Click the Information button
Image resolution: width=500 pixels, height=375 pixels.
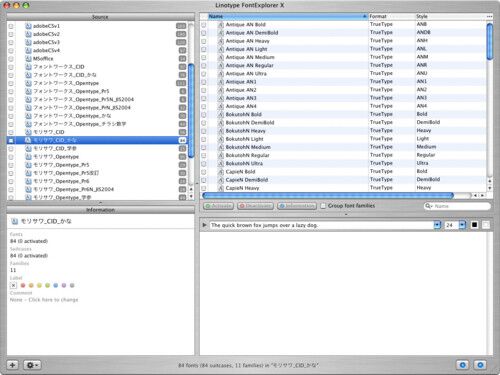[x=297, y=206]
